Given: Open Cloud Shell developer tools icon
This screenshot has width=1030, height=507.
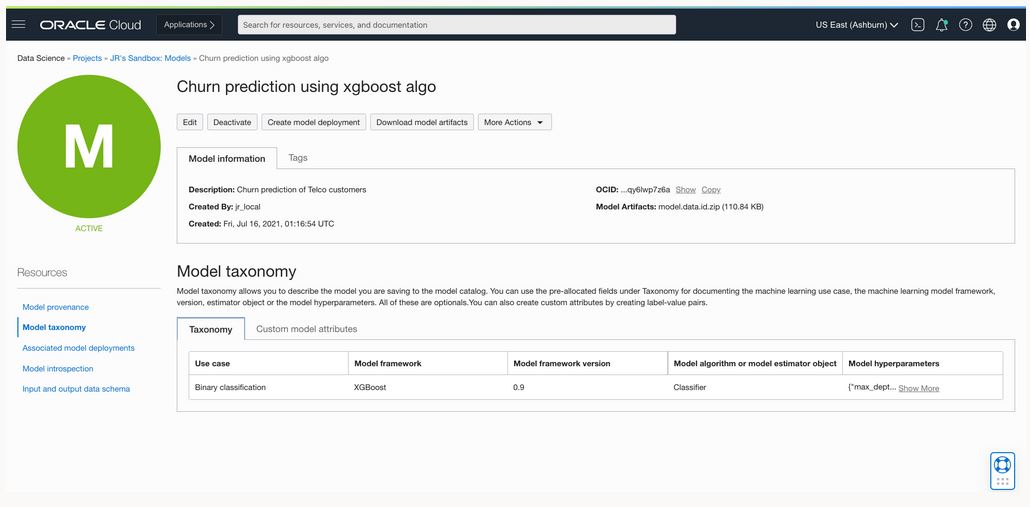Looking at the screenshot, I should [x=918, y=25].
